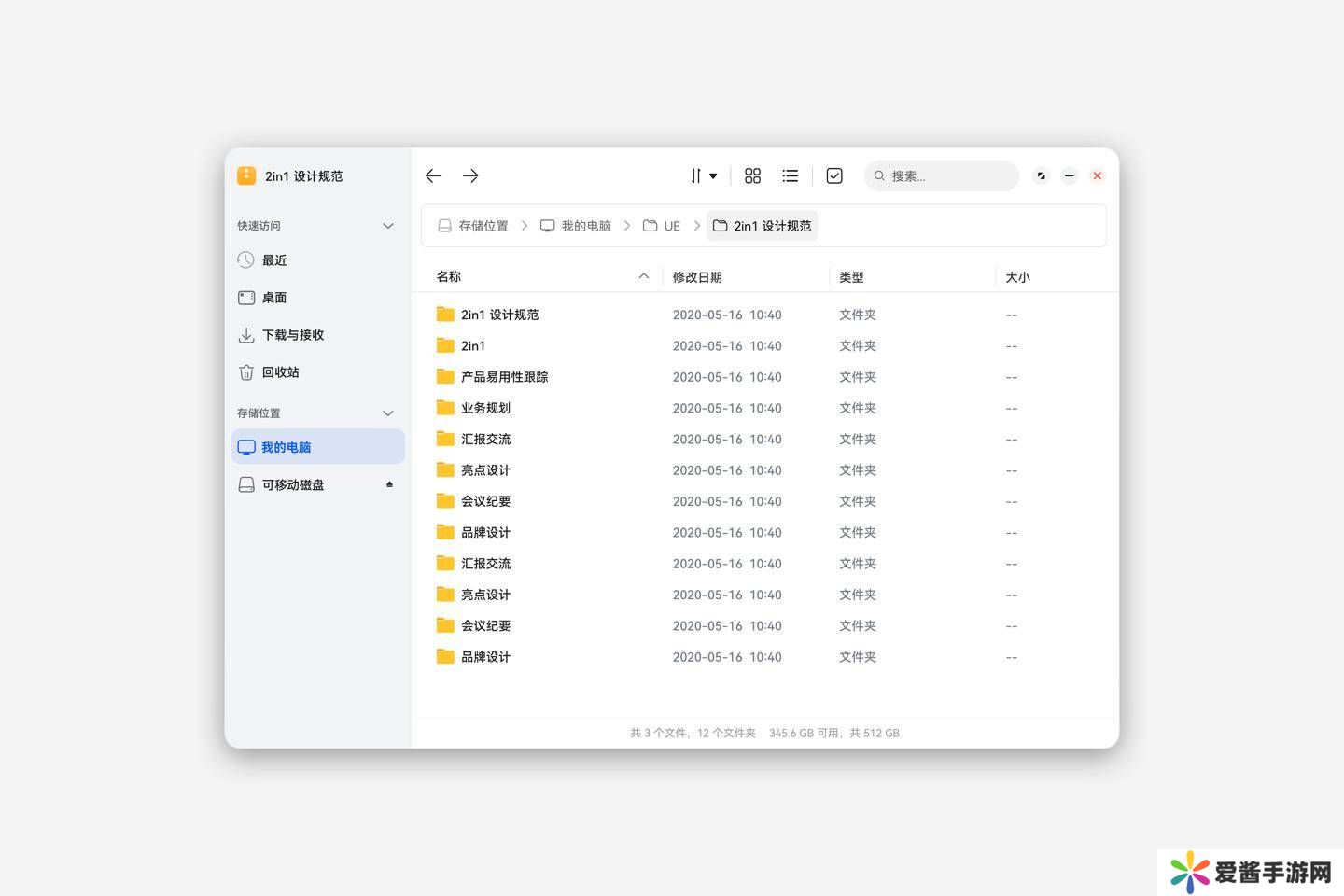Open the 回收站 recycle bin

(x=280, y=372)
